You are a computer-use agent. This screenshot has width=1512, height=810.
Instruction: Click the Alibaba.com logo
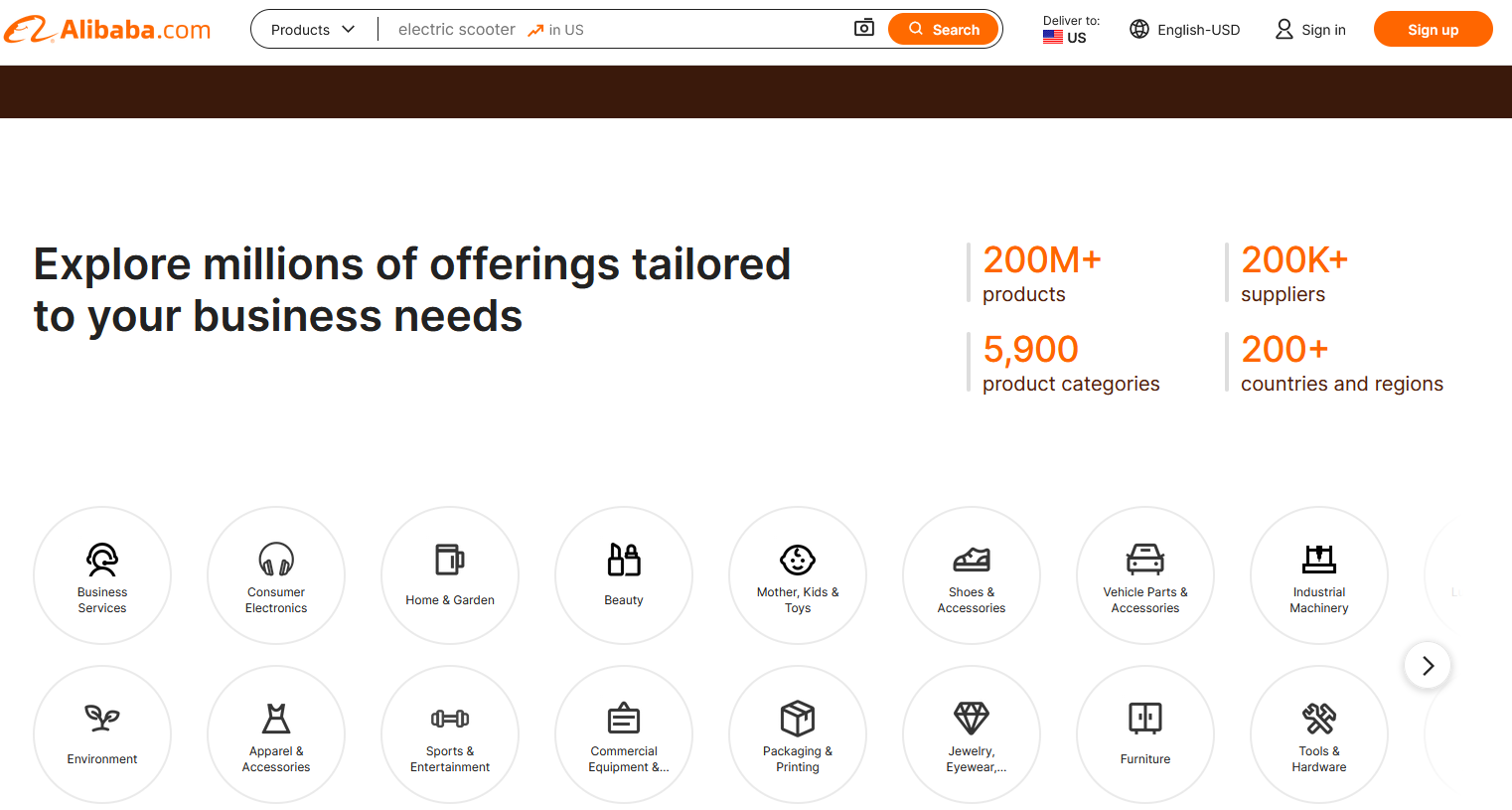coord(107,30)
